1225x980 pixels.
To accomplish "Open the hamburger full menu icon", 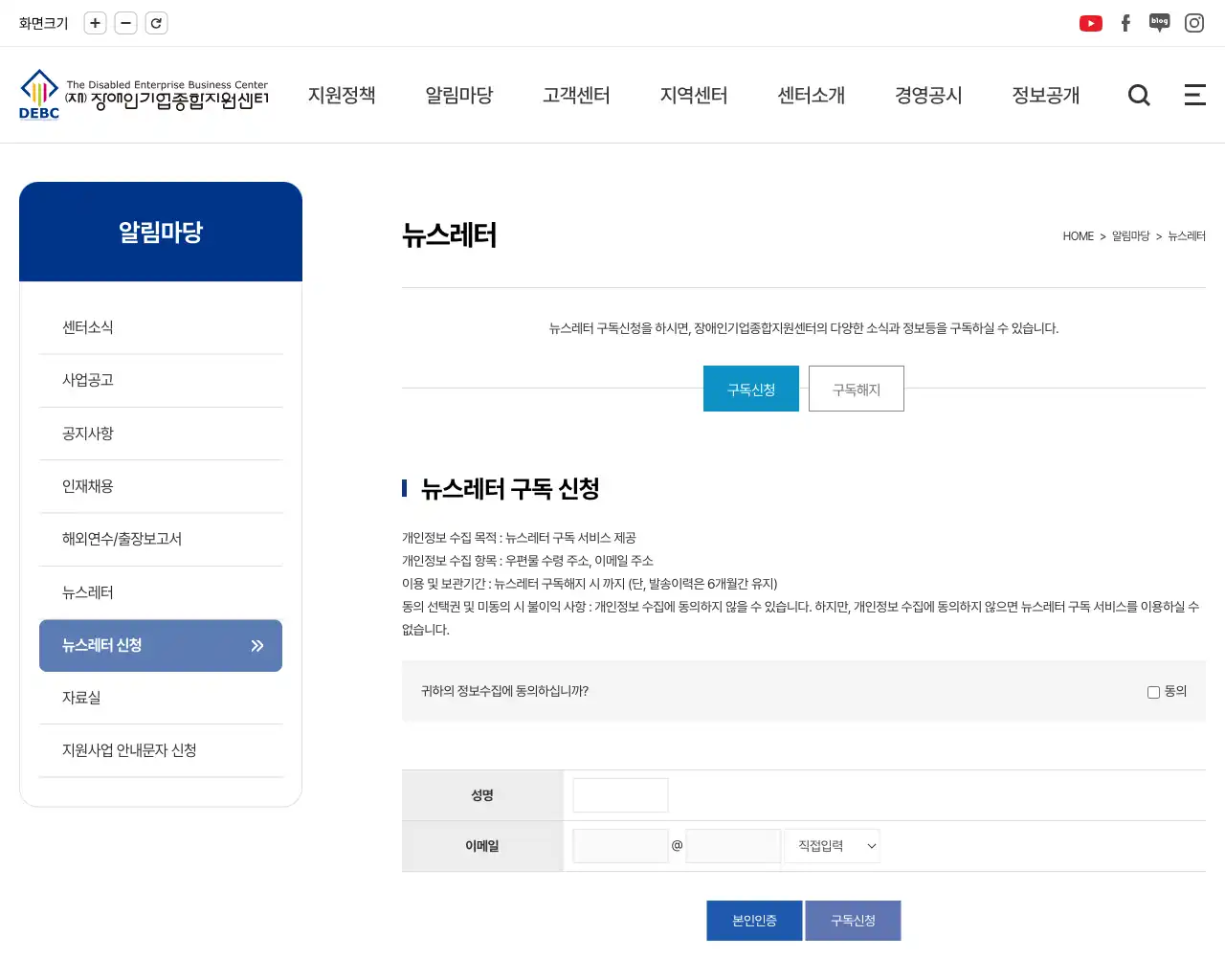I will (1195, 95).
